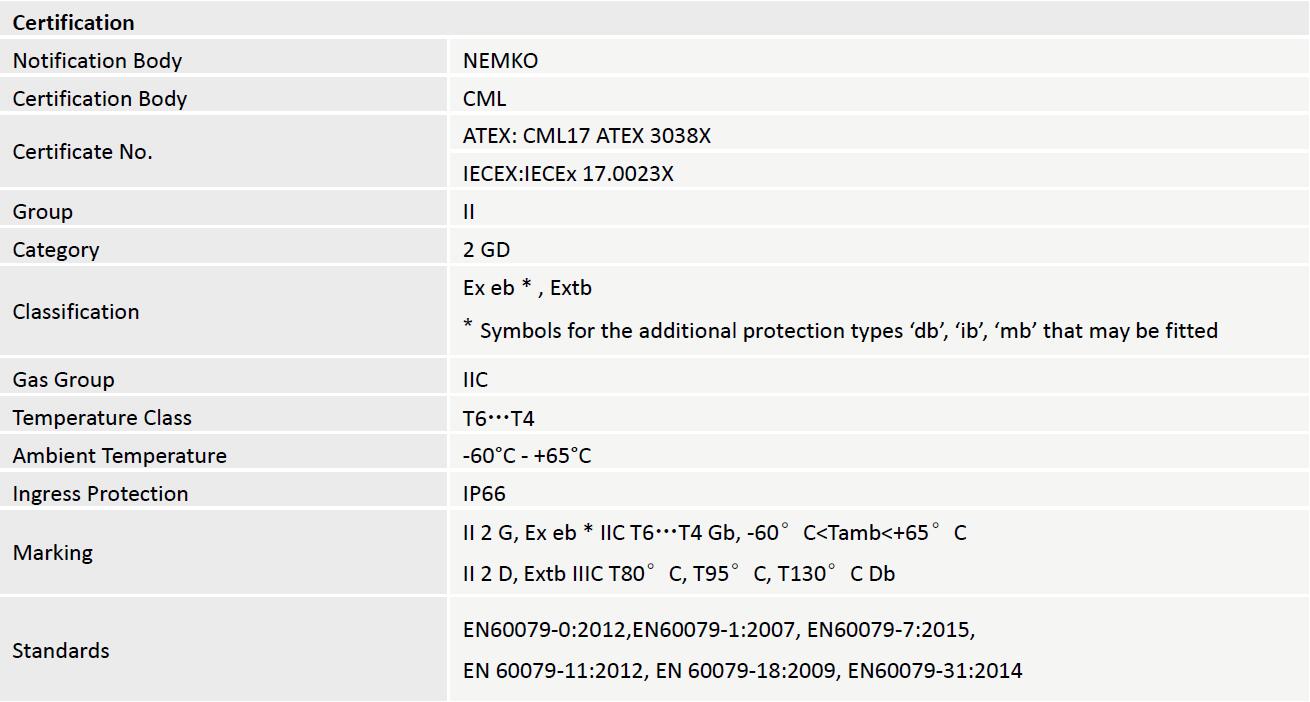Click the EN 60079-11:2012 standards line
This screenshot has height=702, width=1310.
coord(742,670)
